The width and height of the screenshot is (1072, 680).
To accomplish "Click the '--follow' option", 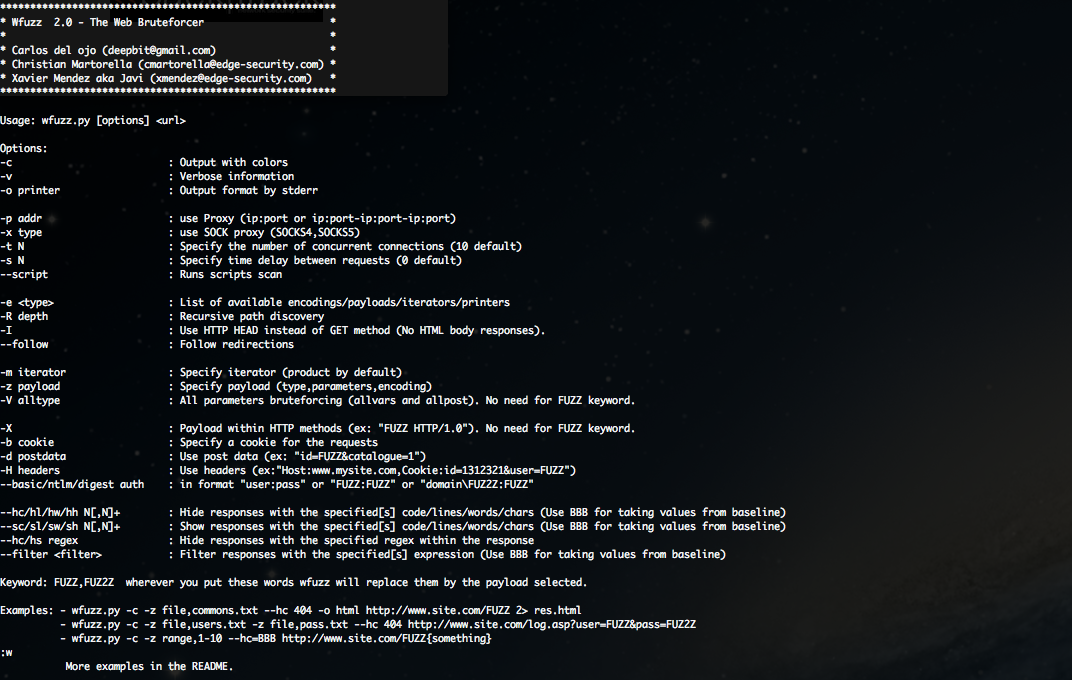I will click(24, 344).
